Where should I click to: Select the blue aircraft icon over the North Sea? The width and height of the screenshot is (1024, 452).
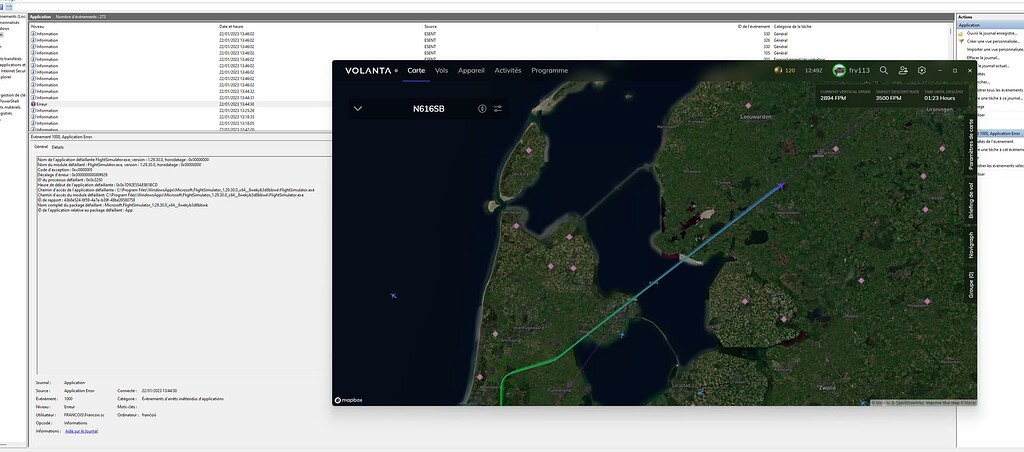coord(393,296)
